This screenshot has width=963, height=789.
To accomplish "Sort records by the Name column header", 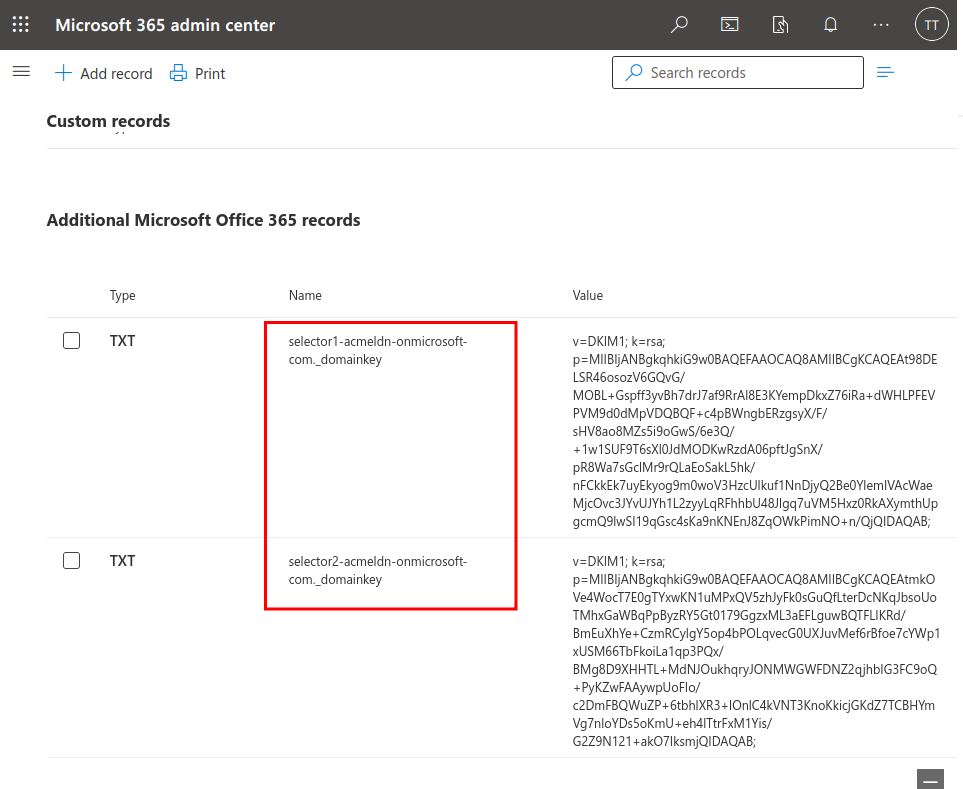I will [x=305, y=296].
